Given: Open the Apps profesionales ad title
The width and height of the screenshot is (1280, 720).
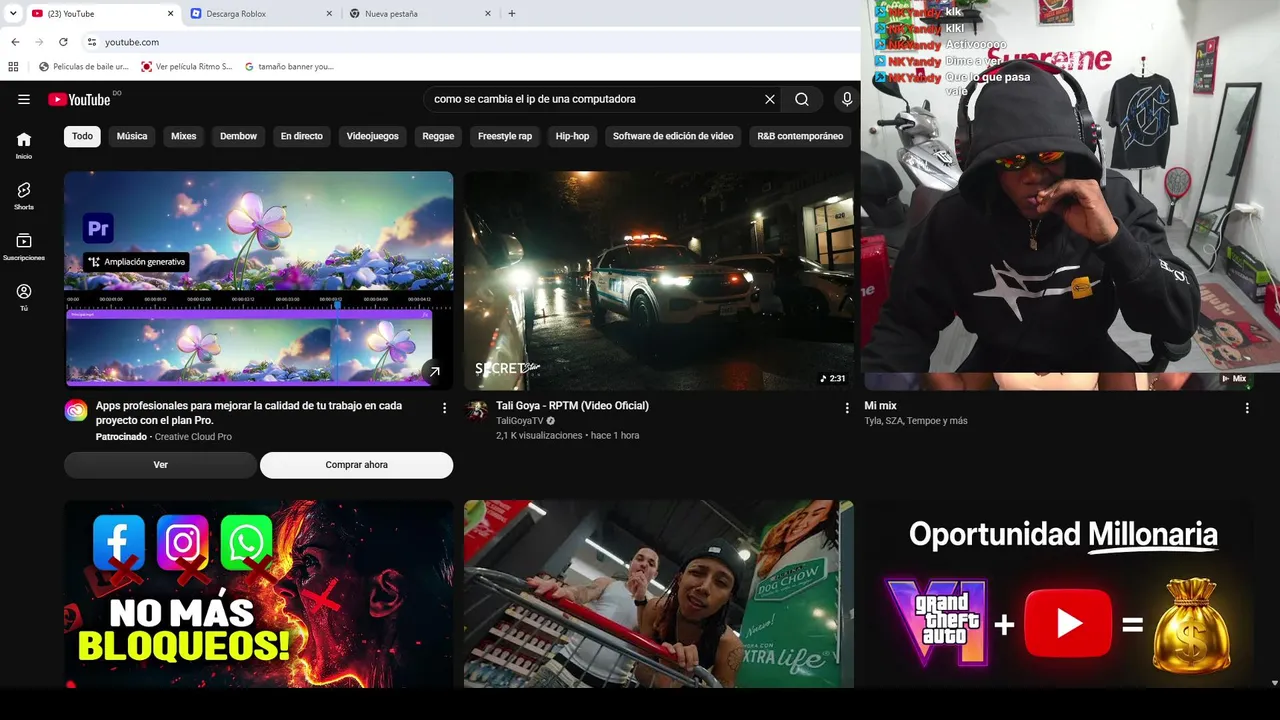Looking at the screenshot, I should point(249,413).
